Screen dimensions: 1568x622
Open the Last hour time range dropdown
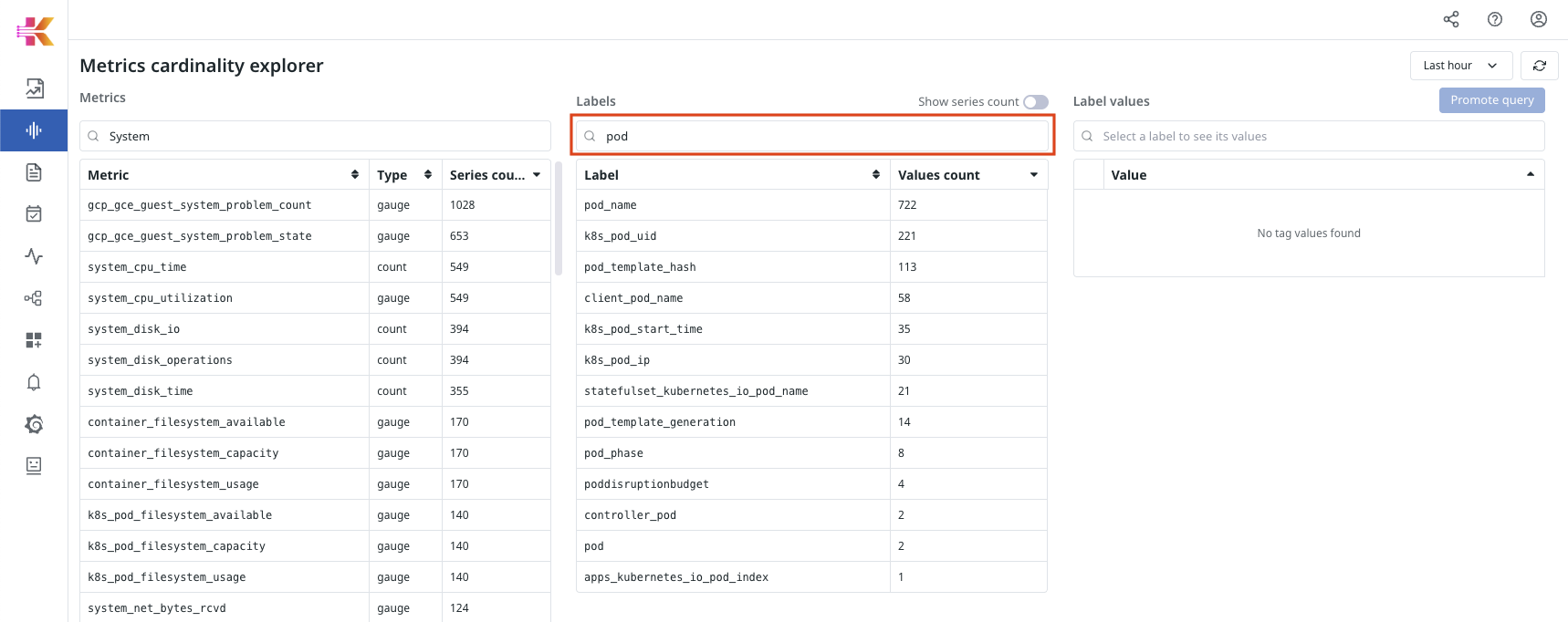tap(1460, 66)
